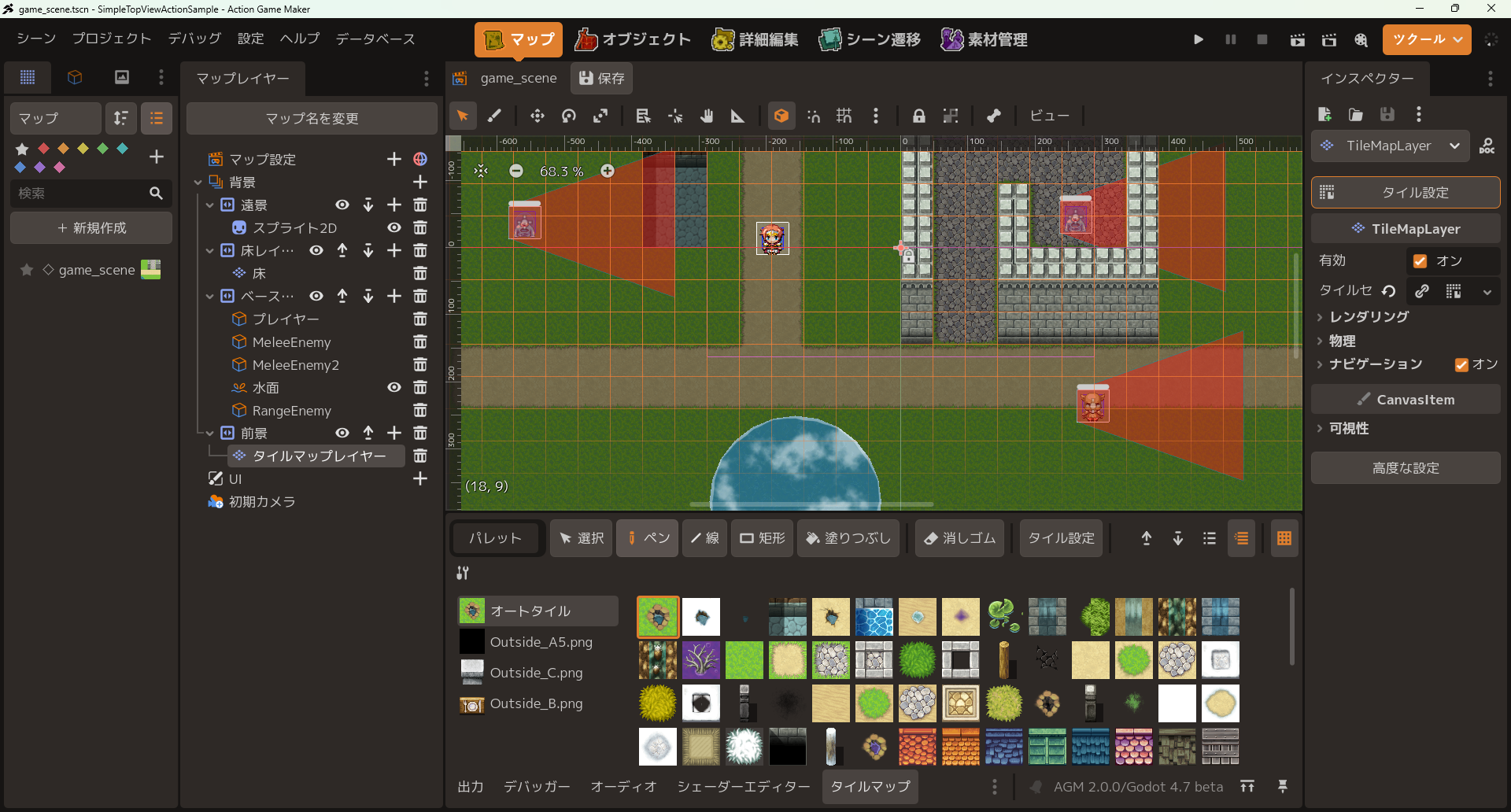Image resolution: width=1511 pixels, height=812 pixels.
Task: Click the 保存 save button
Action: pyautogui.click(x=602, y=78)
